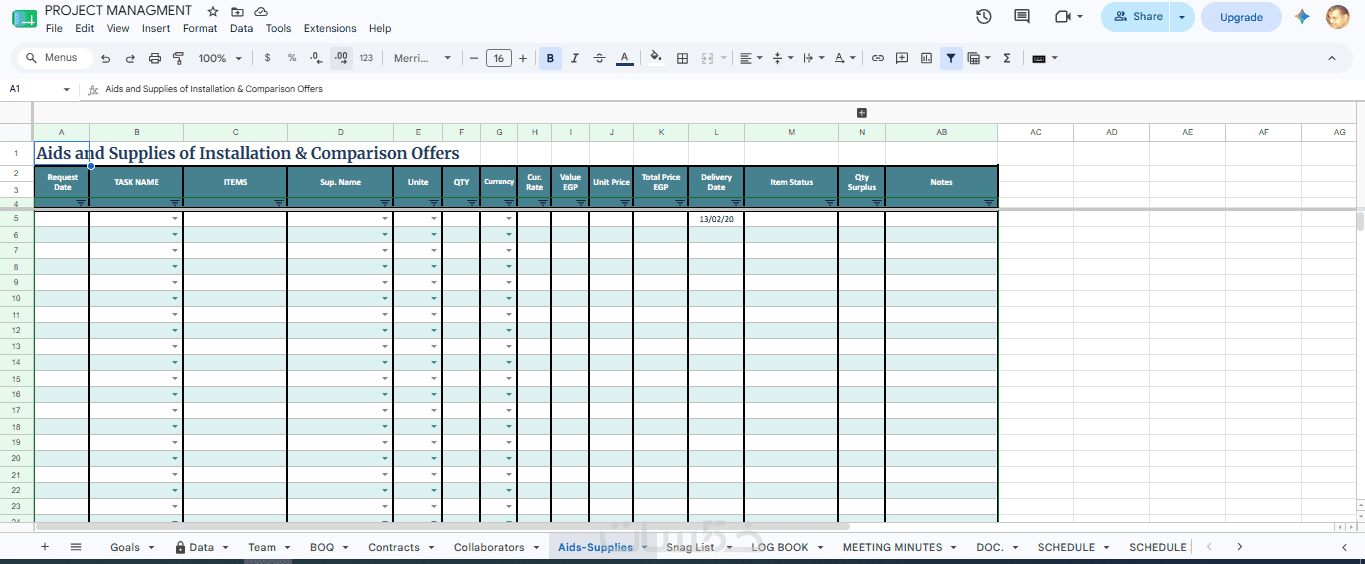The image size is (1365, 564).
Task: Open Google account avatar
Action: tap(1337, 17)
